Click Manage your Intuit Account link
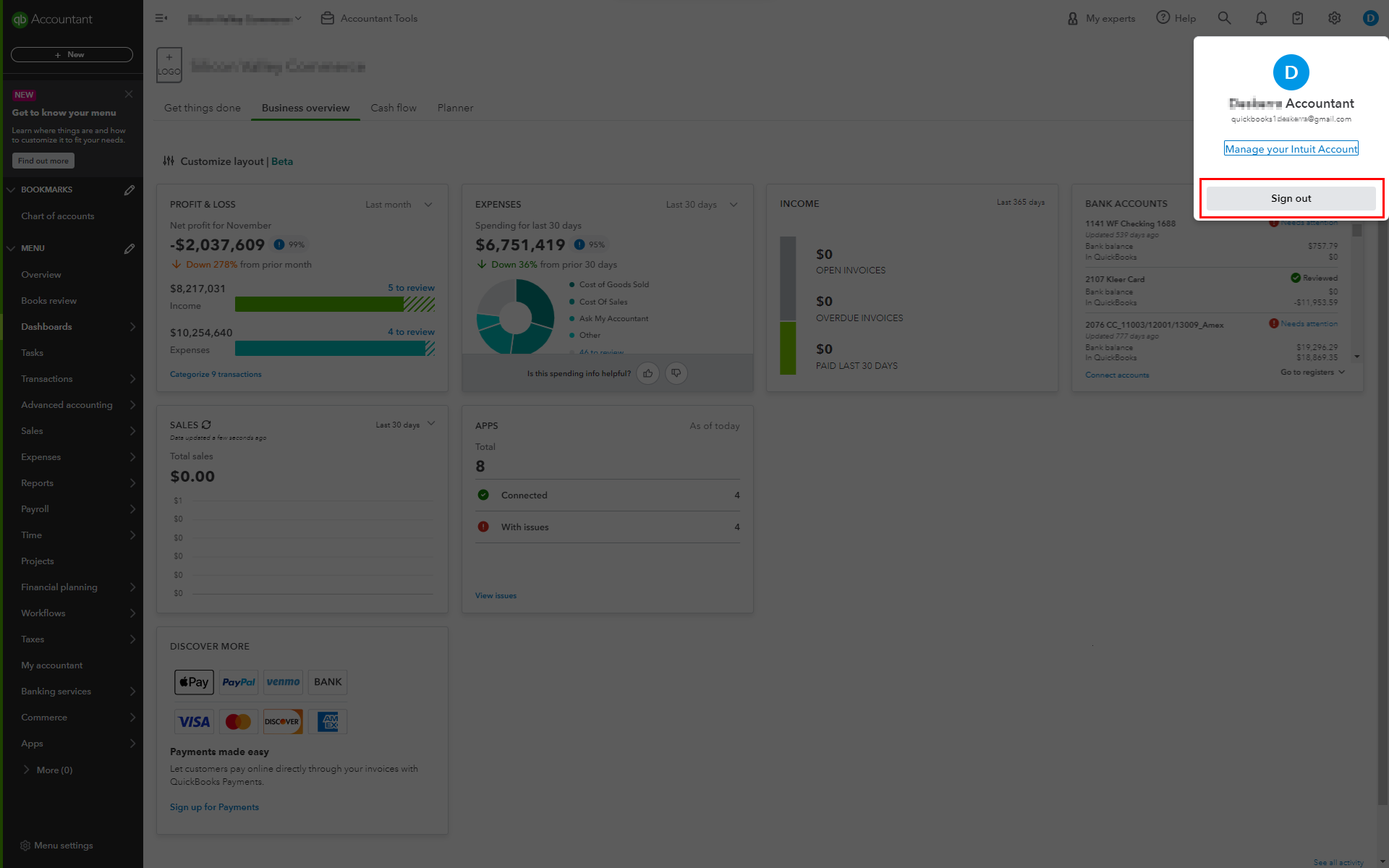Image resolution: width=1389 pixels, height=868 pixels. pyautogui.click(x=1290, y=149)
